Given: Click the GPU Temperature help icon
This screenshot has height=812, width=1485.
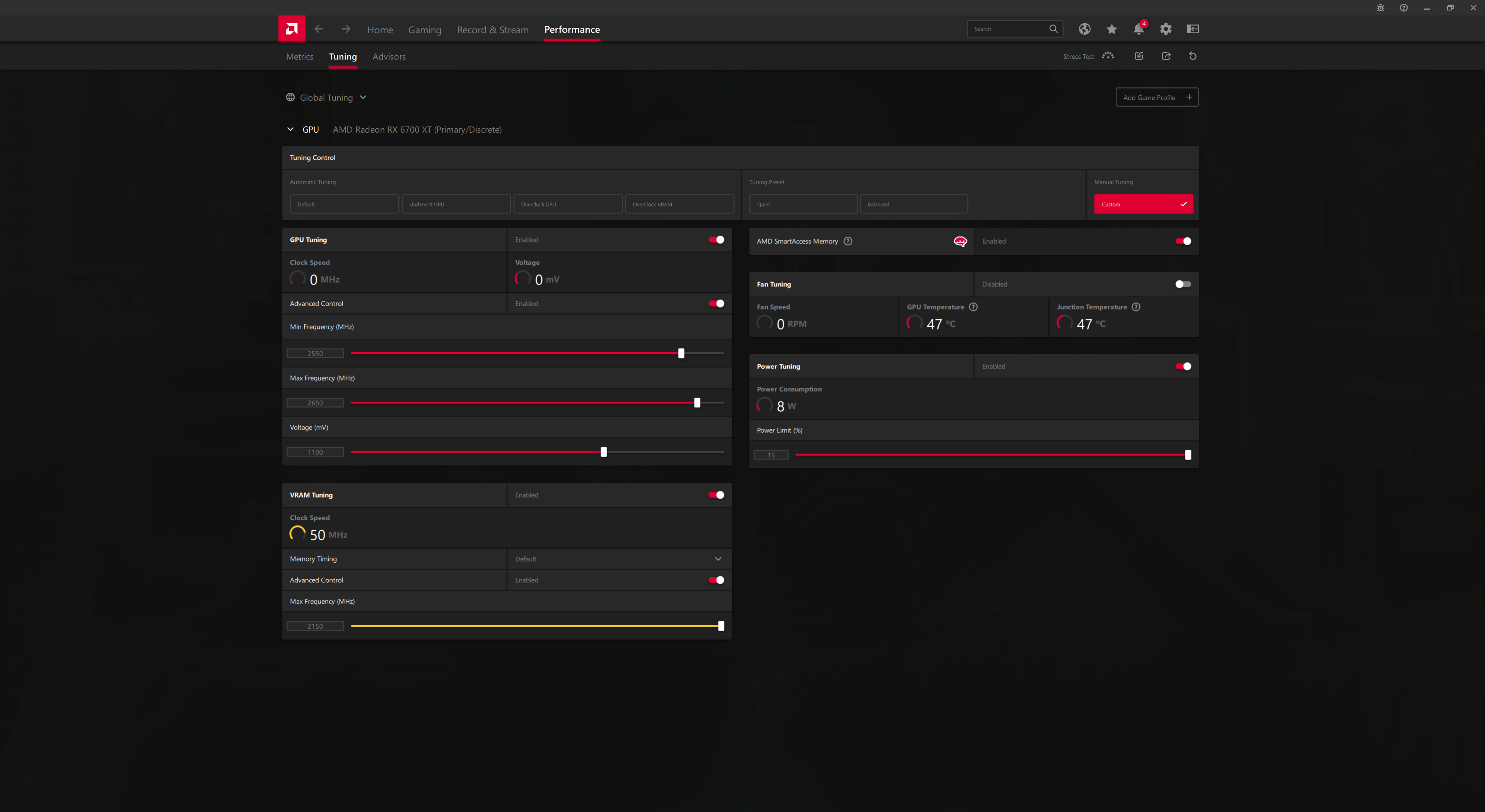Looking at the screenshot, I should 973,307.
